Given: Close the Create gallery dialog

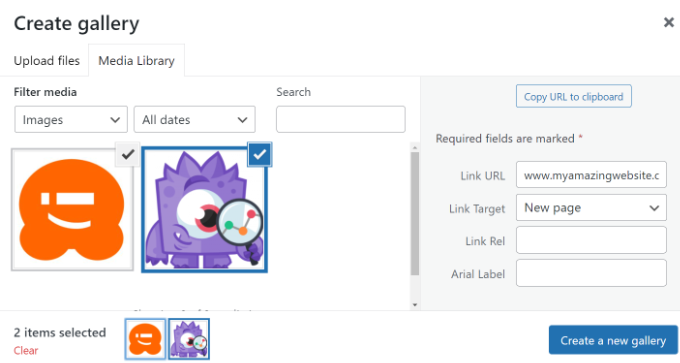Looking at the screenshot, I should [x=669, y=22].
